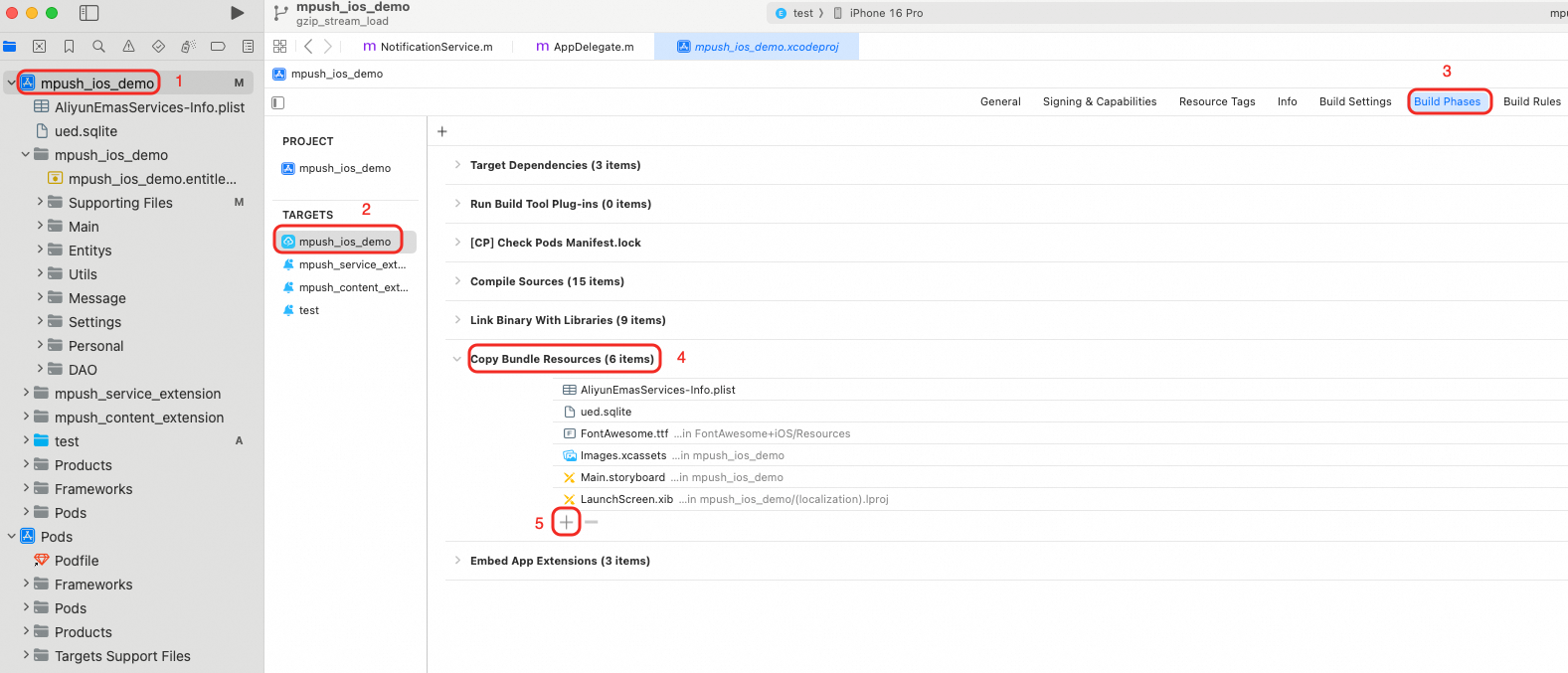Hide the project and targets list

coord(278,102)
